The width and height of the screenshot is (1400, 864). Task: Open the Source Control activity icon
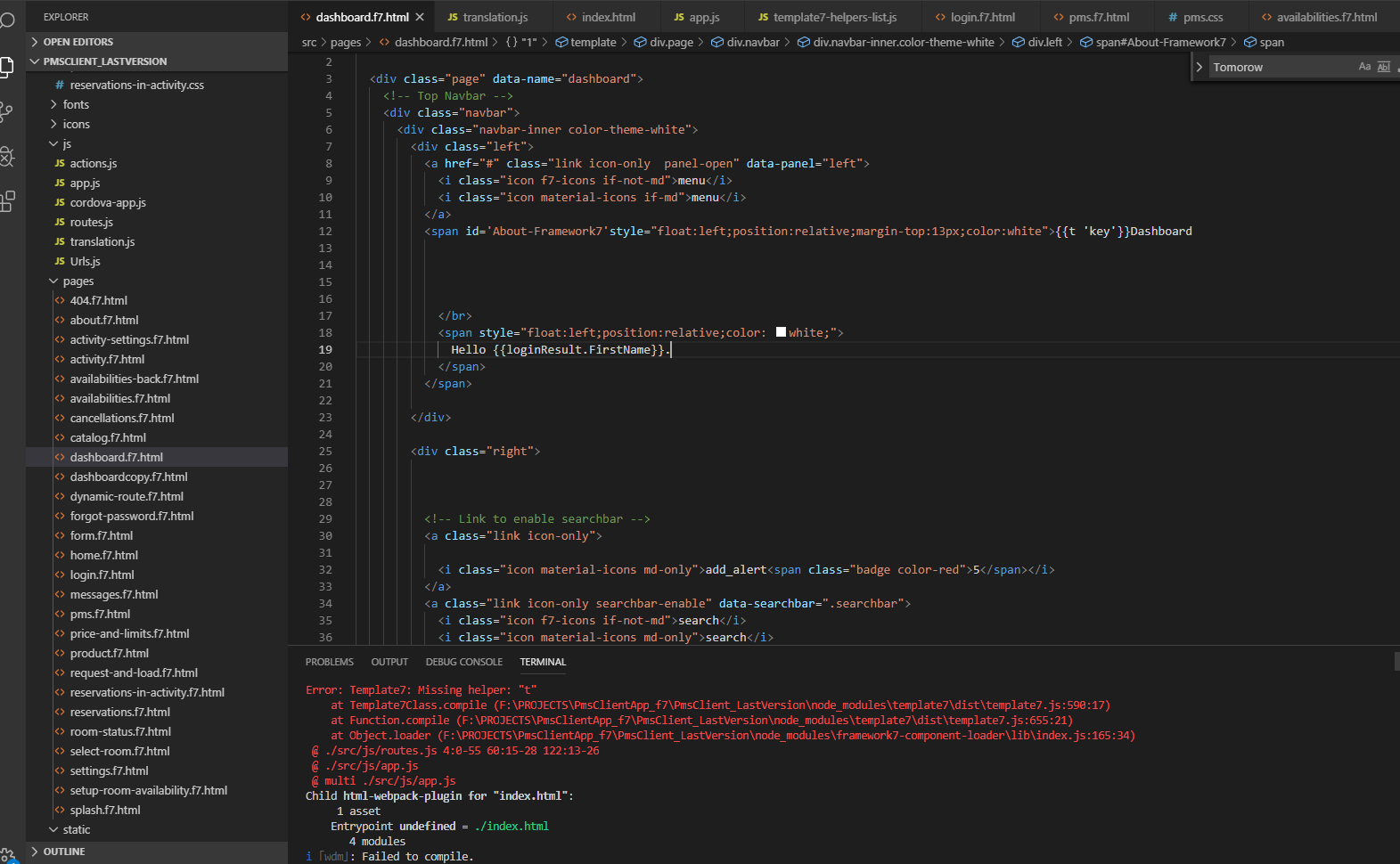pyautogui.click(x=7, y=111)
